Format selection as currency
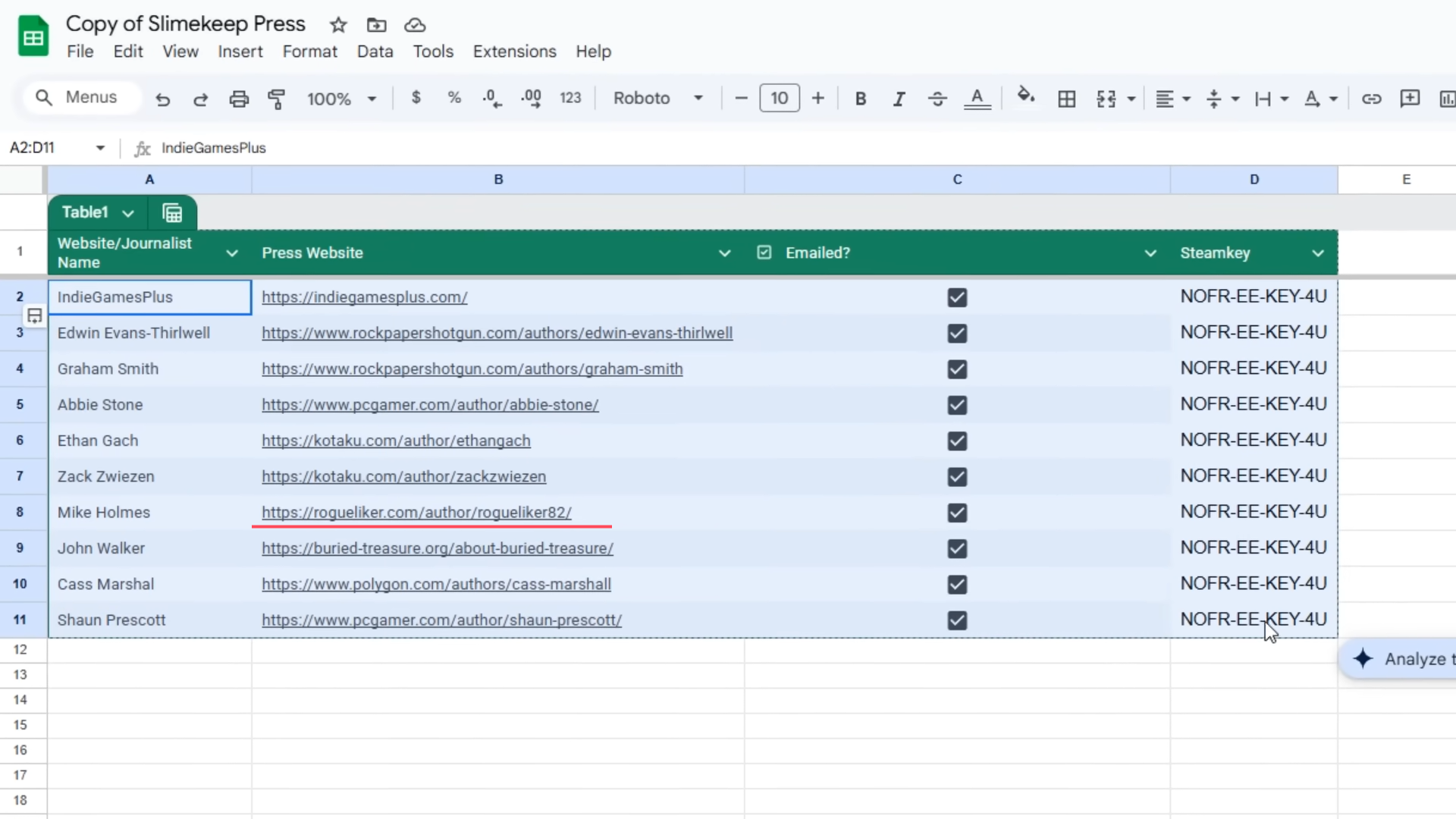Screen dimensions: 1456x819 (416, 98)
